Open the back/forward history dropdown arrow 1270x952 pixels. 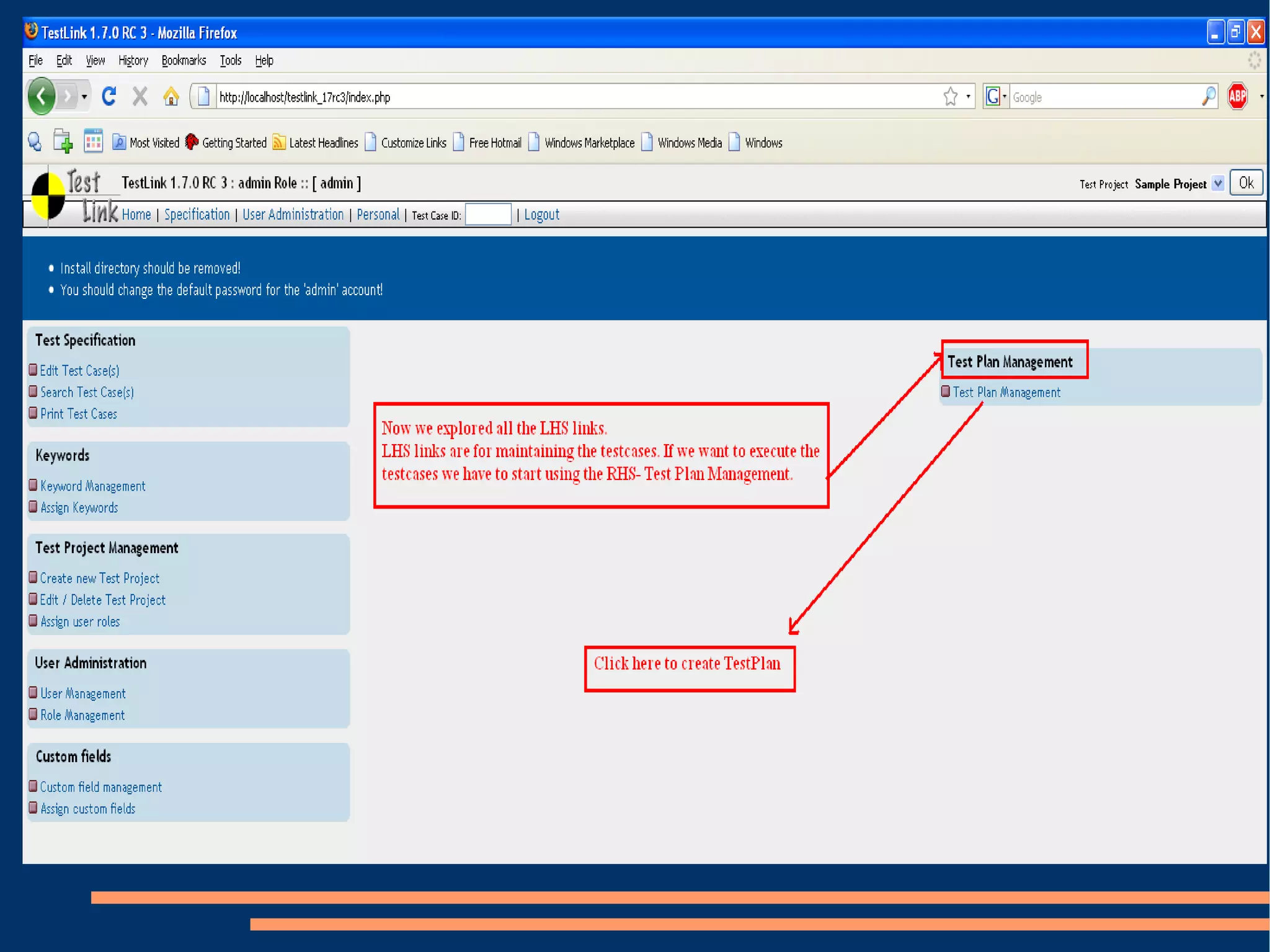point(84,97)
